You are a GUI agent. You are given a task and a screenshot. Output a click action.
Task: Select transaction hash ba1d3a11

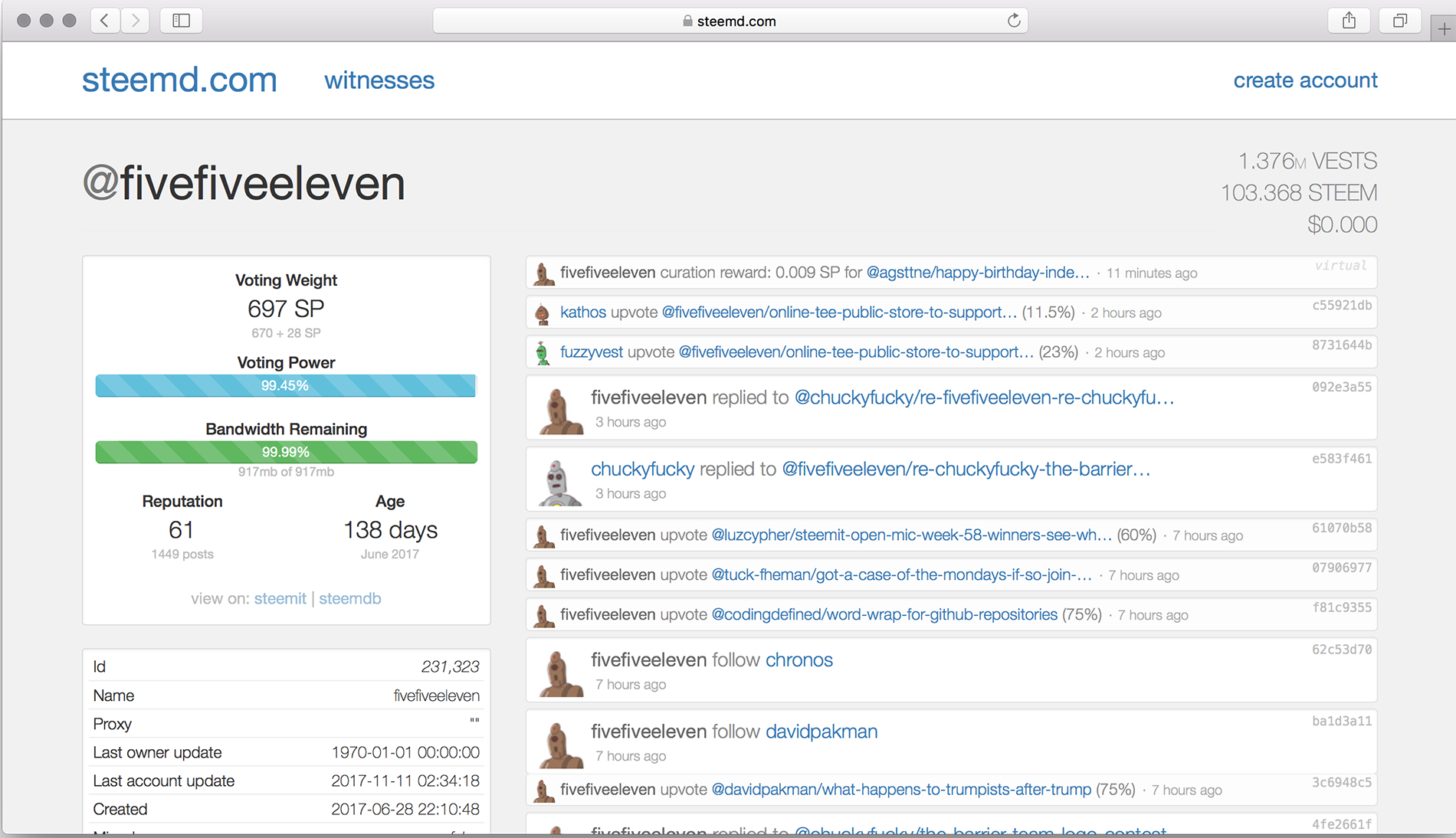click(1342, 720)
